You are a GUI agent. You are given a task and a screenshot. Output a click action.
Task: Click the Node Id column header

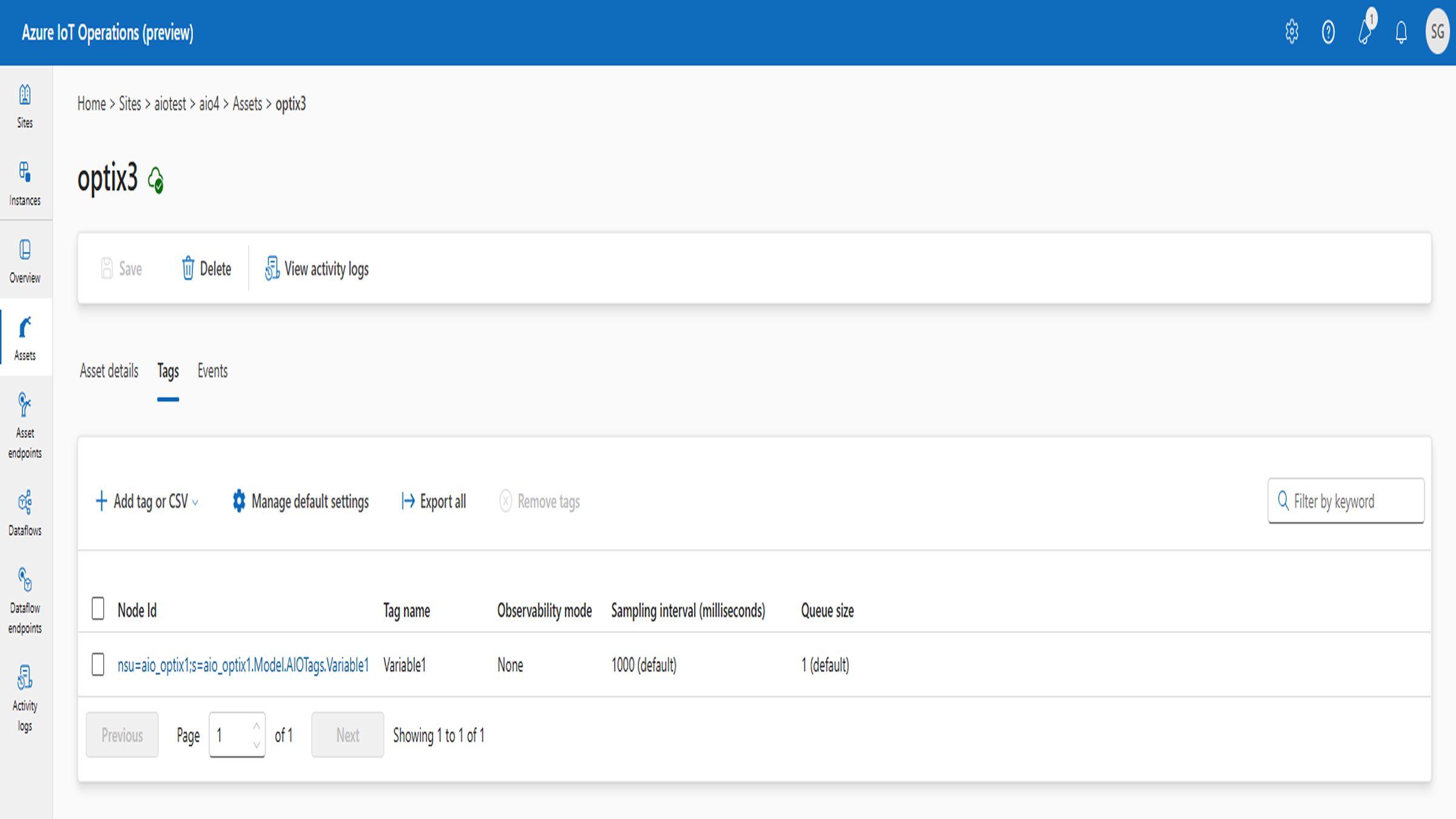pyautogui.click(x=137, y=610)
